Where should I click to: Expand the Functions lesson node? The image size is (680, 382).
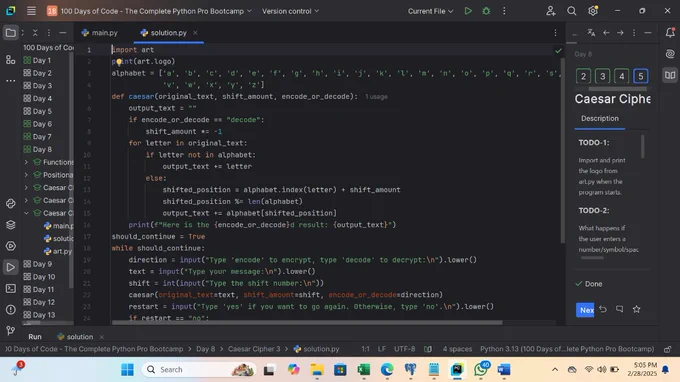[26, 162]
